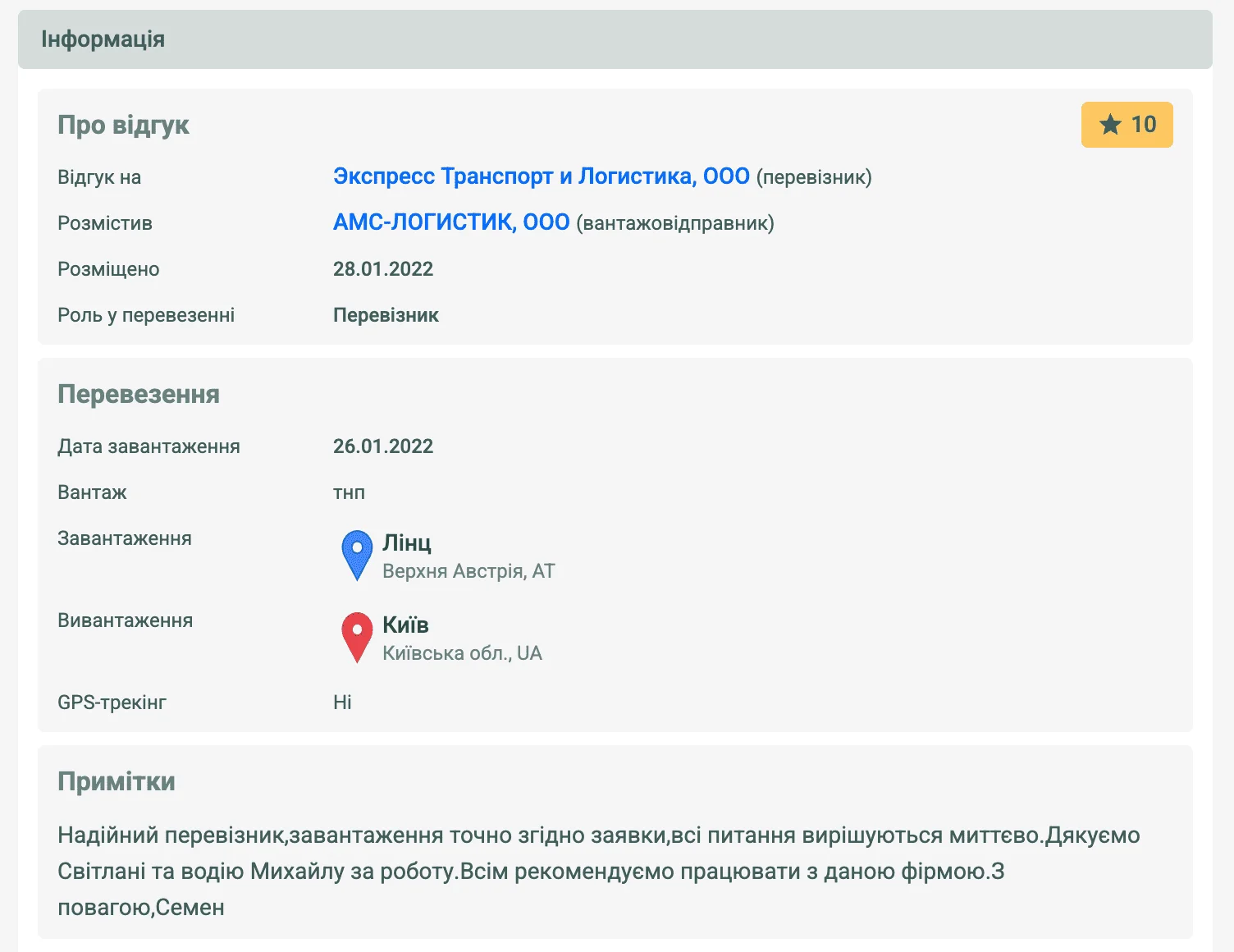Open the Экспресс Транспорт и Логистика company link
This screenshot has width=1234, height=952.
click(x=541, y=176)
